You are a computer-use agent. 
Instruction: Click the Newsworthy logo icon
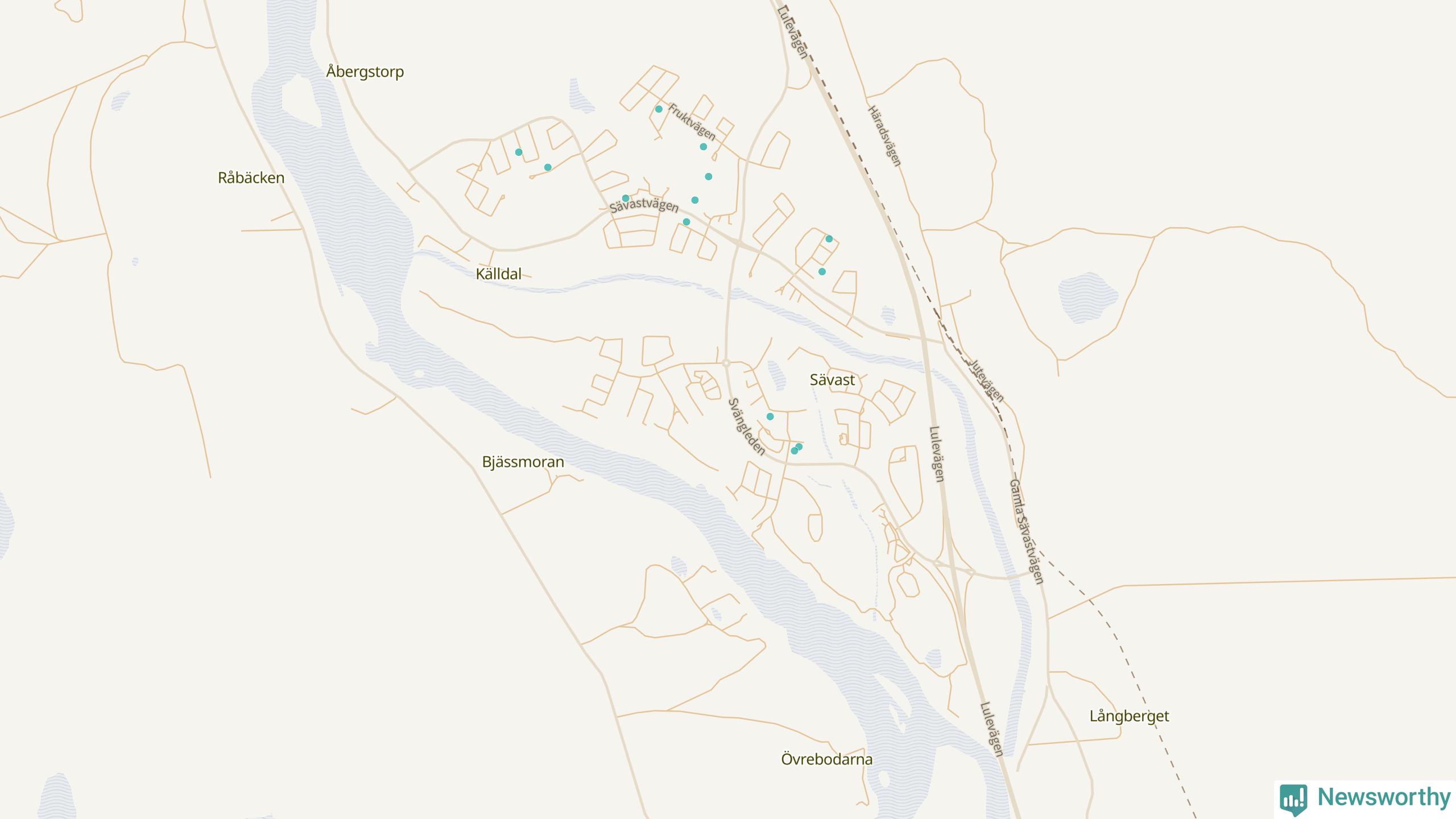click(1293, 799)
